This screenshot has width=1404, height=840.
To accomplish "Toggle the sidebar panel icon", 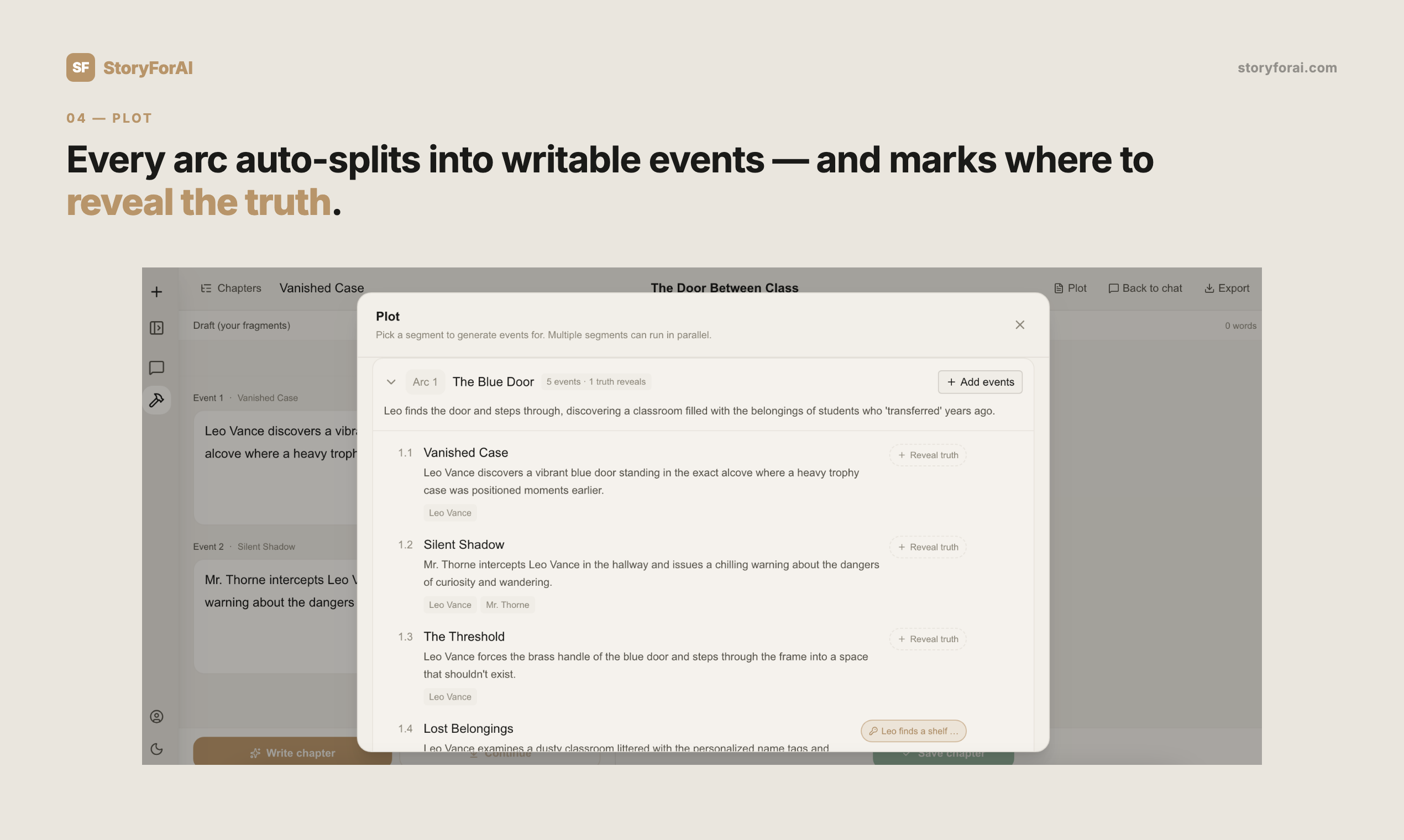I will tap(157, 328).
